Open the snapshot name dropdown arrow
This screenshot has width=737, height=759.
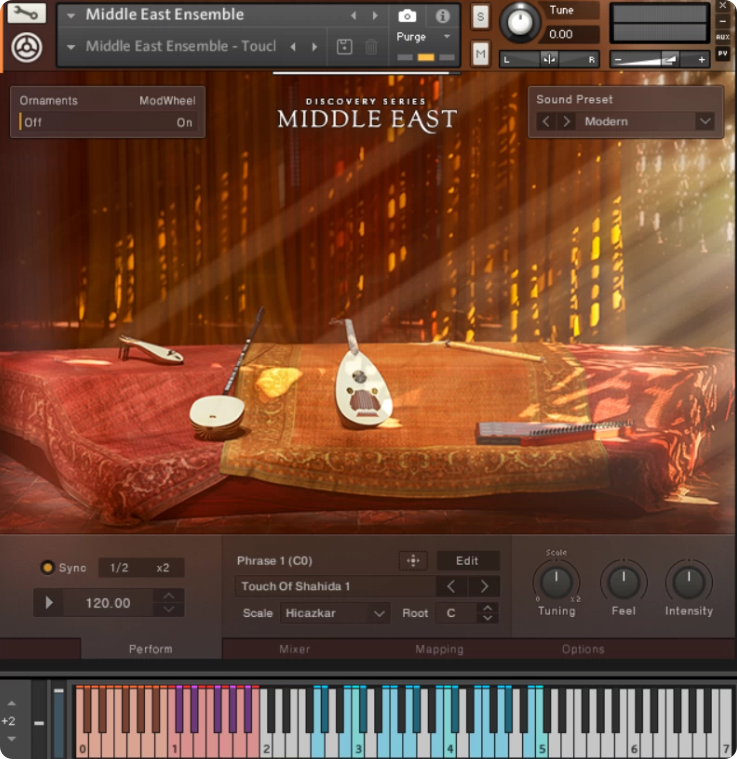(x=71, y=47)
